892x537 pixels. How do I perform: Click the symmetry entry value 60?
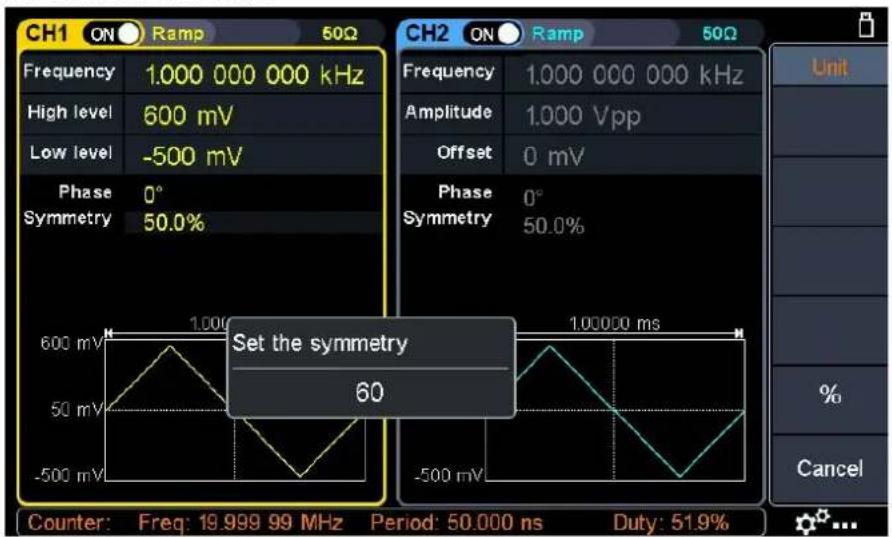pos(370,393)
